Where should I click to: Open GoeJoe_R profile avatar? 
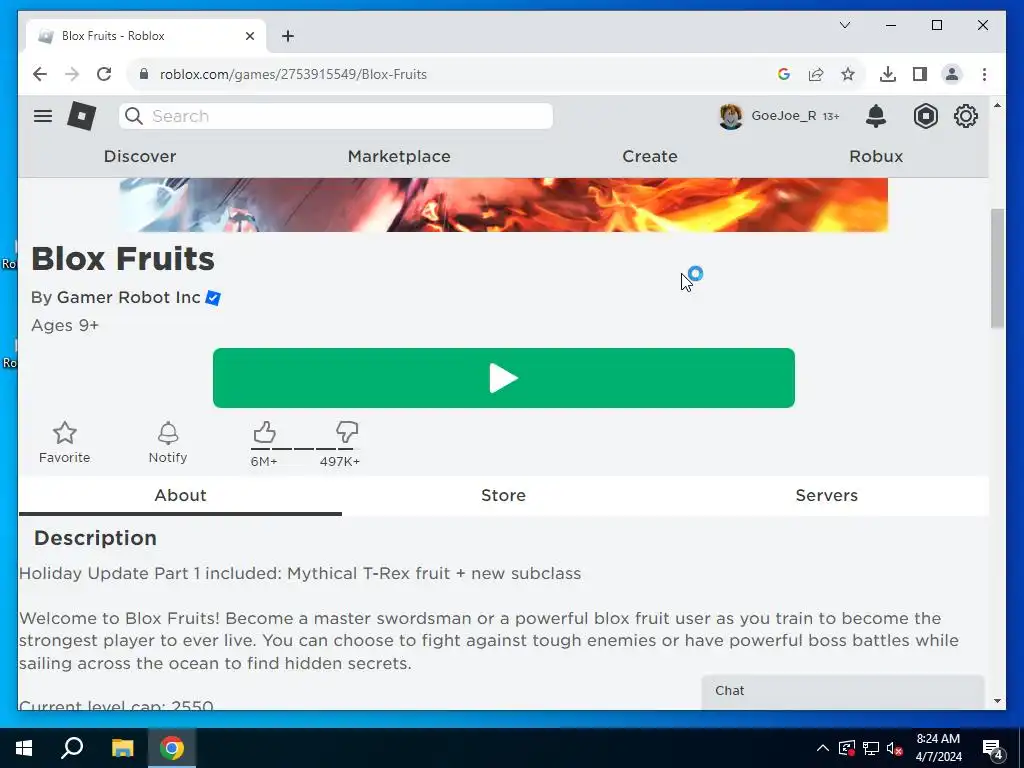[731, 116]
